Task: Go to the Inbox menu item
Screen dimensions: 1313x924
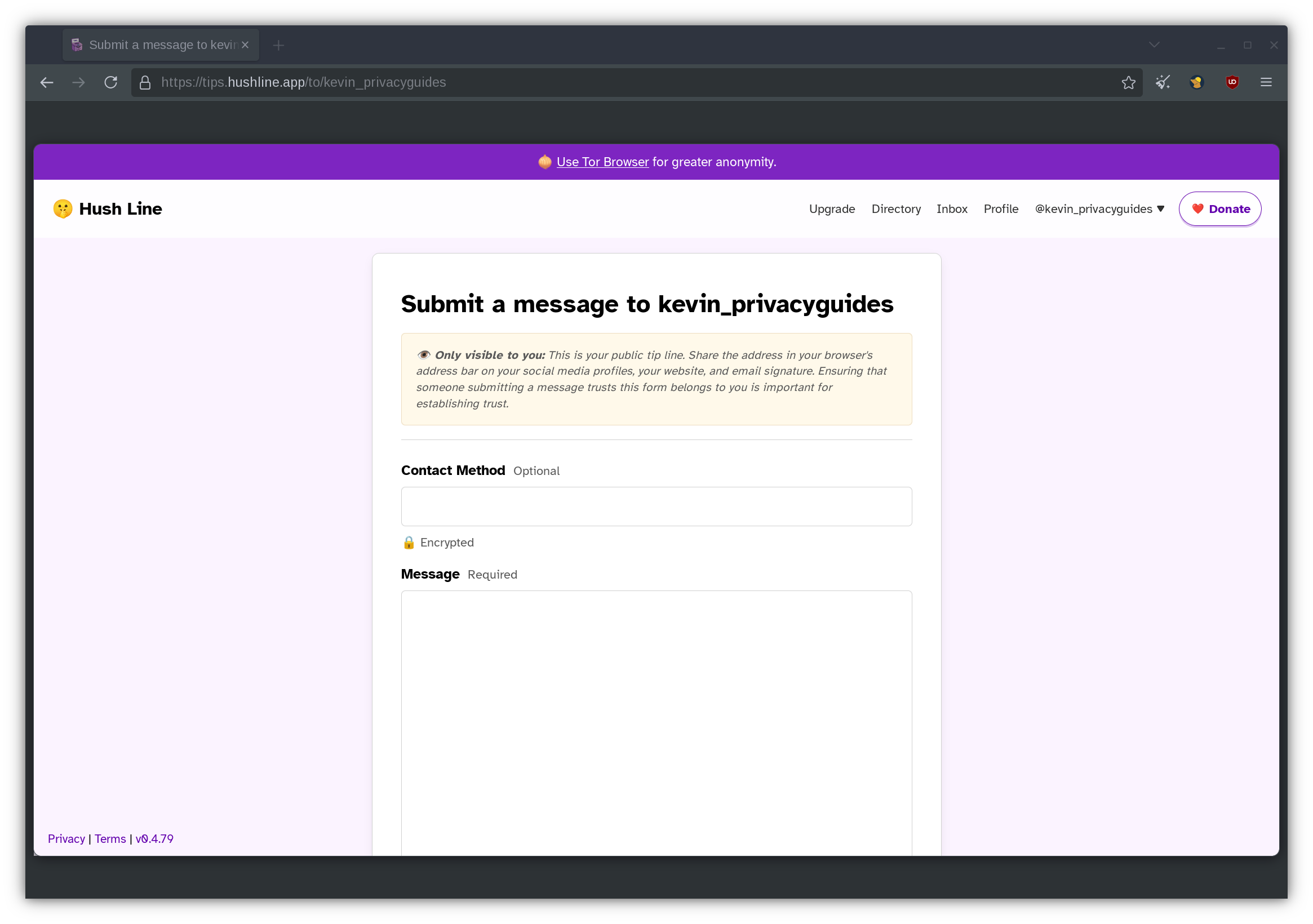Action: coord(952,208)
